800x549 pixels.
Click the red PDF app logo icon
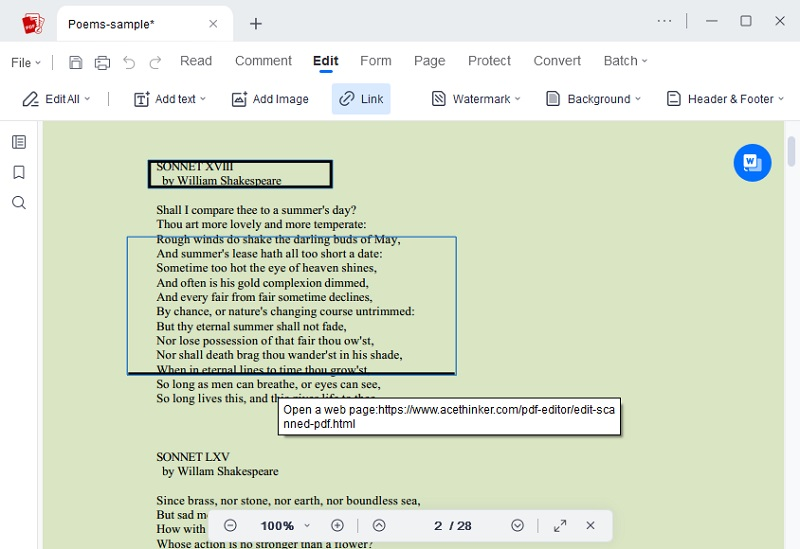point(33,23)
